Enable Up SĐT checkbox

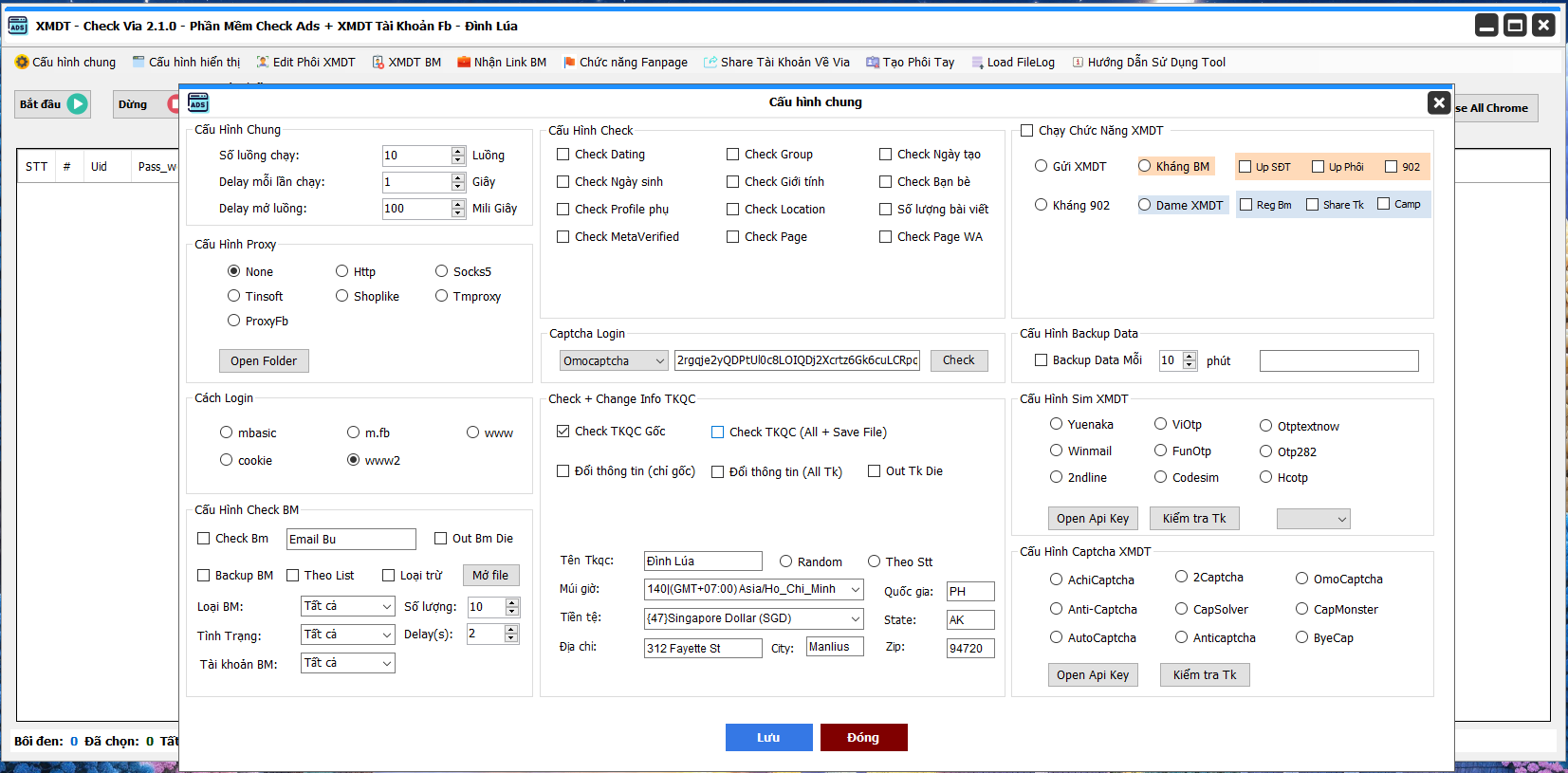[1245, 166]
